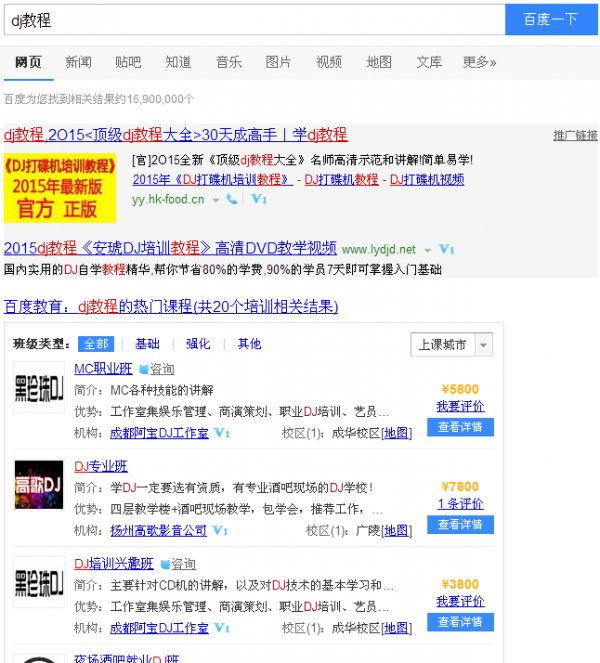Expand the dropdown arrow after www.lydjd.net
Viewport: 600px width, 663px height.
click(427, 250)
